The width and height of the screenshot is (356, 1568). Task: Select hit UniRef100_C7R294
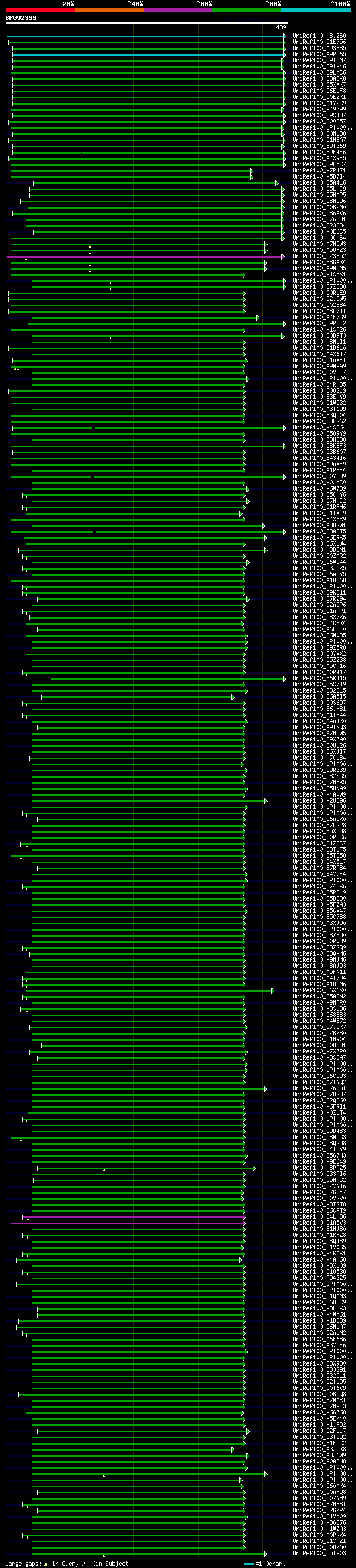[319, 599]
